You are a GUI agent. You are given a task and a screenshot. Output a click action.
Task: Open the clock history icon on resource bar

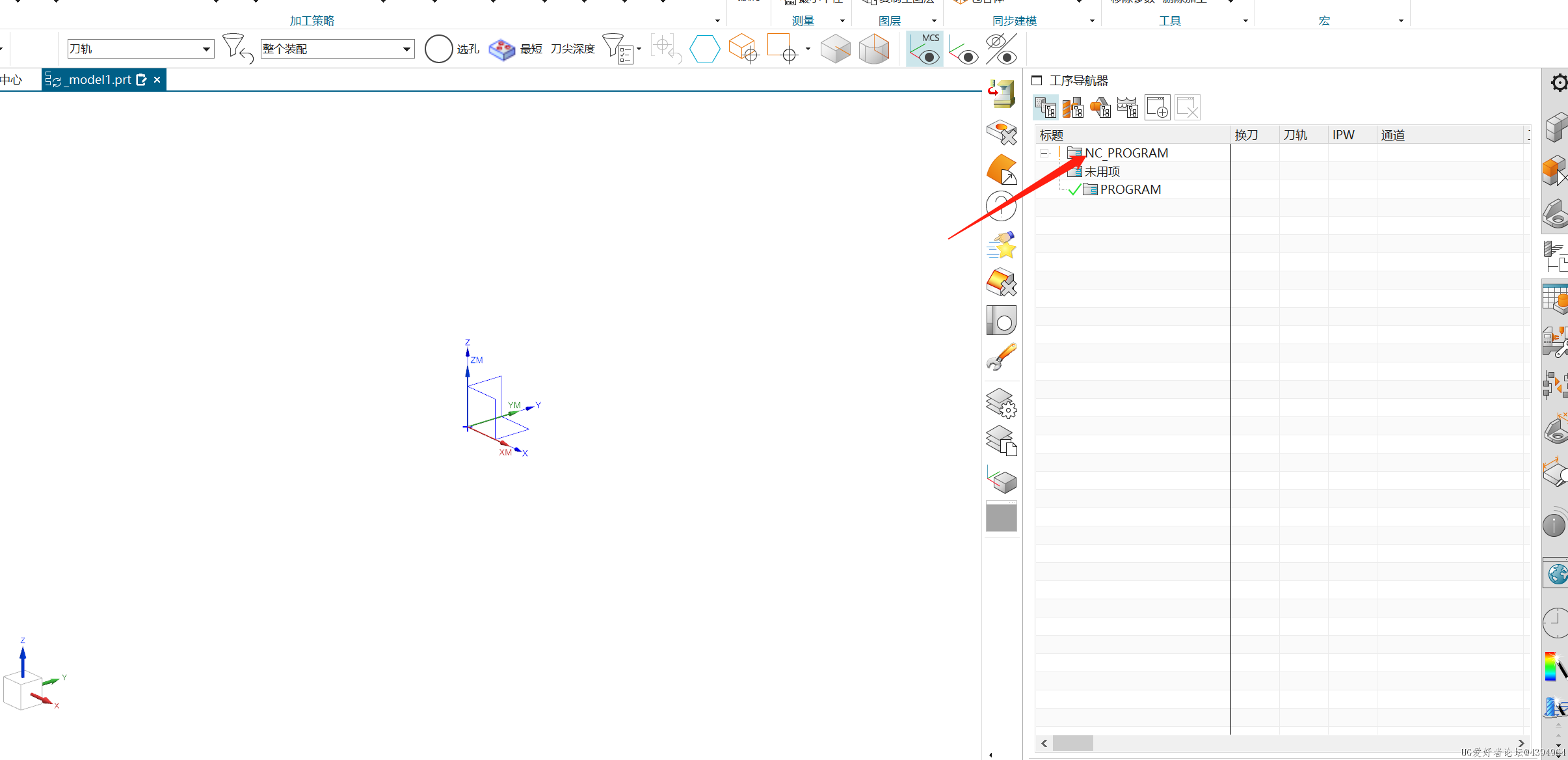click(x=1555, y=623)
